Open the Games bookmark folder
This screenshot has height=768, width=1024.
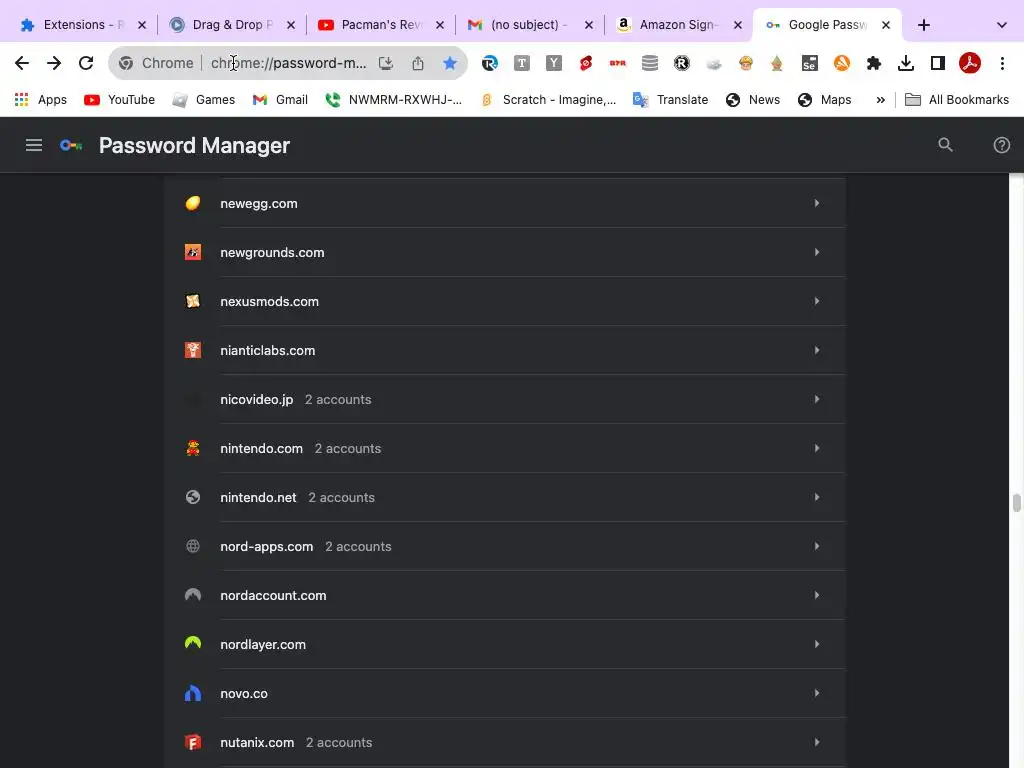click(203, 99)
